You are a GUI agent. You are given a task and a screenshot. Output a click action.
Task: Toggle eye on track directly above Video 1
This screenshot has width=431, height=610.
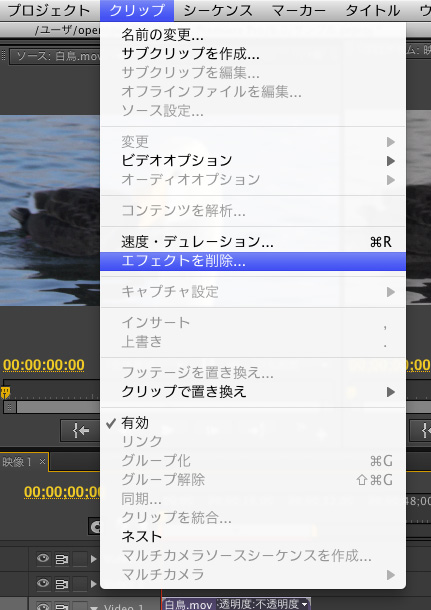pos(43,583)
